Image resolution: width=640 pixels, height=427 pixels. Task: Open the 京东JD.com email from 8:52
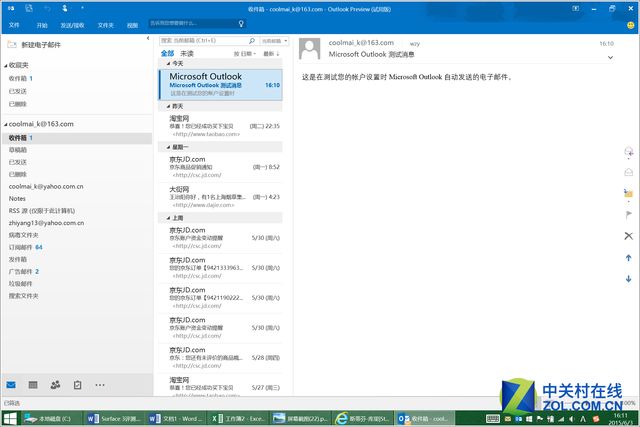click(220, 167)
